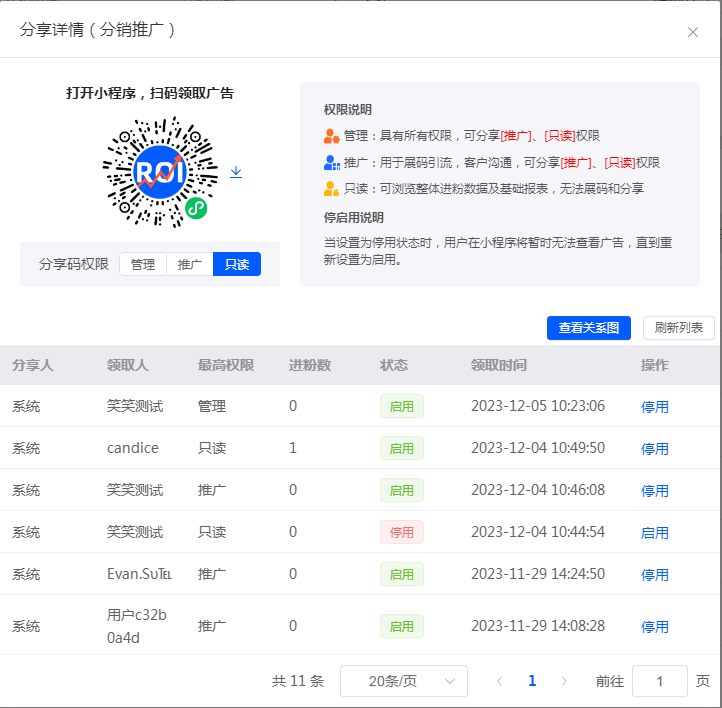
Task: Click 管理 permission cell in first row
Action: 212,406
